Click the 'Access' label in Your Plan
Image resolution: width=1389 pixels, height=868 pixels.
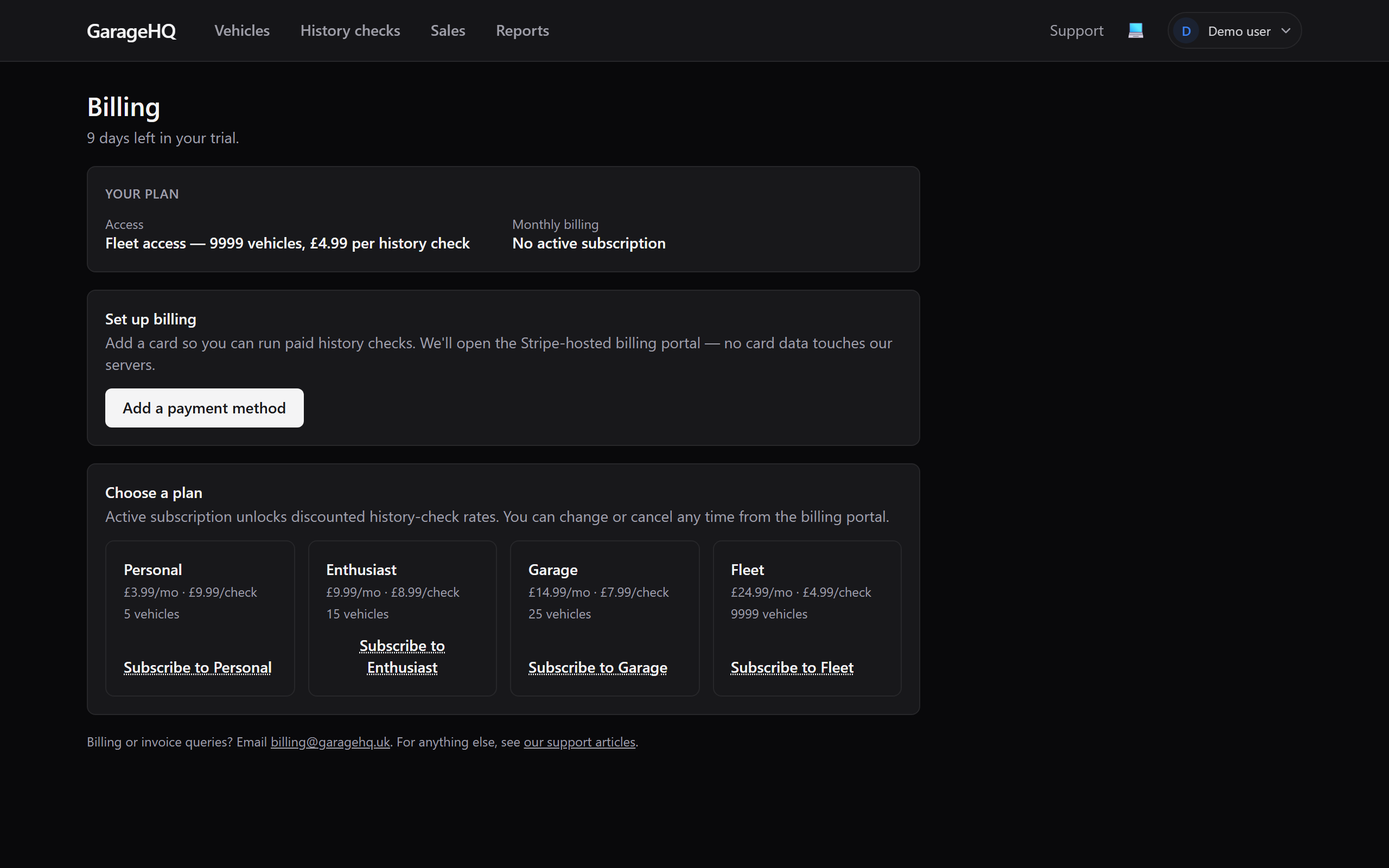124,225
